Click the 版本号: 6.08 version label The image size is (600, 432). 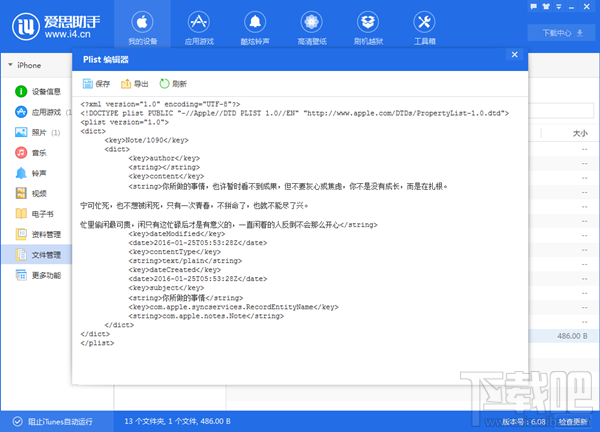(523, 422)
